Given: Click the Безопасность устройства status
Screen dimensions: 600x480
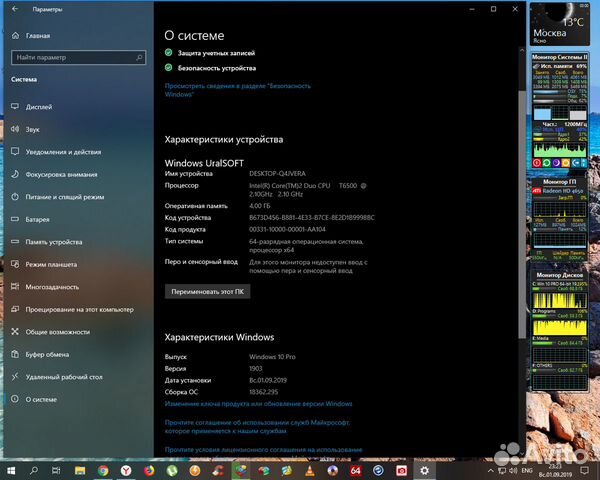Looking at the screenshot, I should [210, 68].
